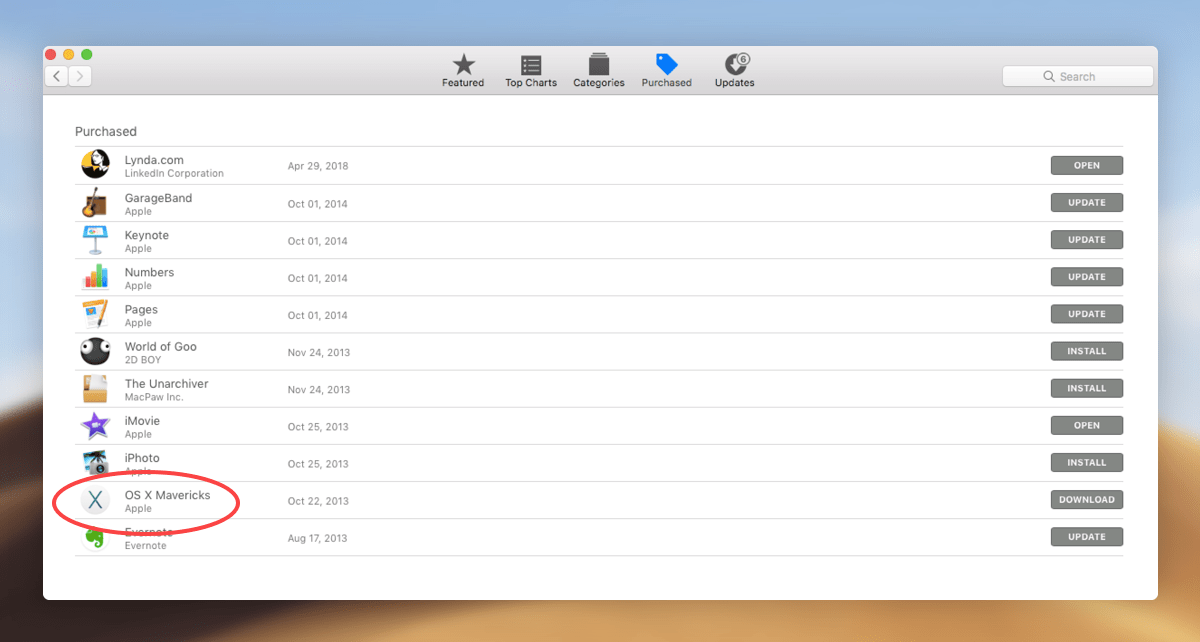Image resolution: width=1200 pixels, height=642 pixels.
Task: Download OS X Mavericks
Action: [1087, 499]
